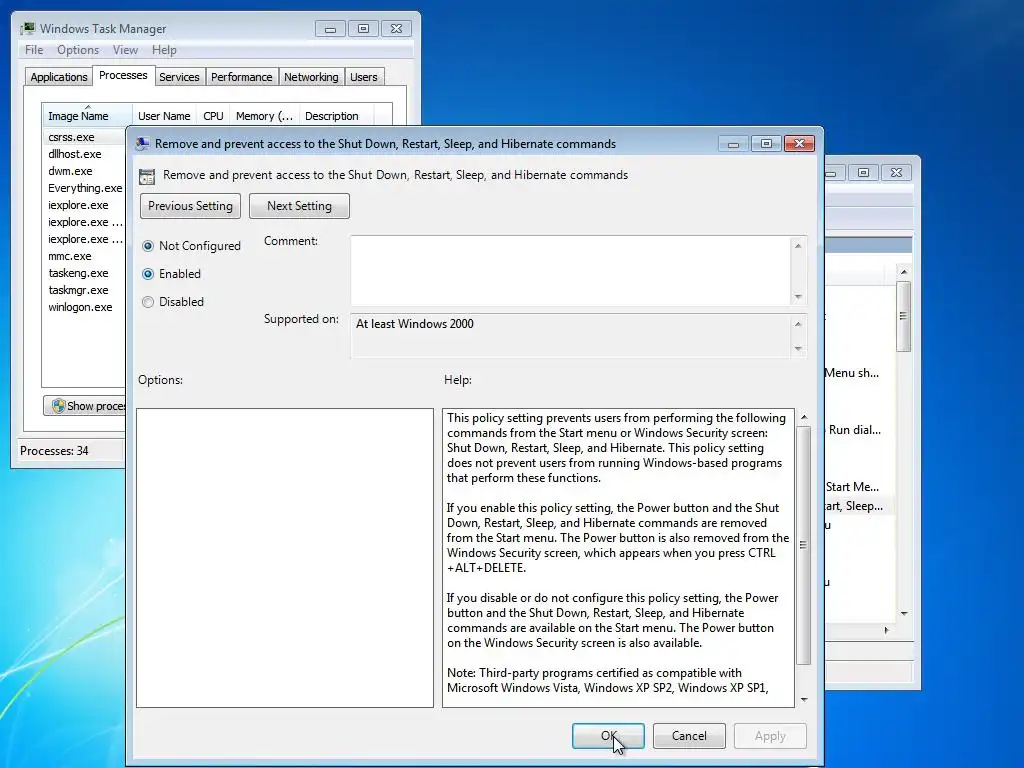1024x768 pixels.
Task: Switch to the Processes tab
Action: [123, 75]
